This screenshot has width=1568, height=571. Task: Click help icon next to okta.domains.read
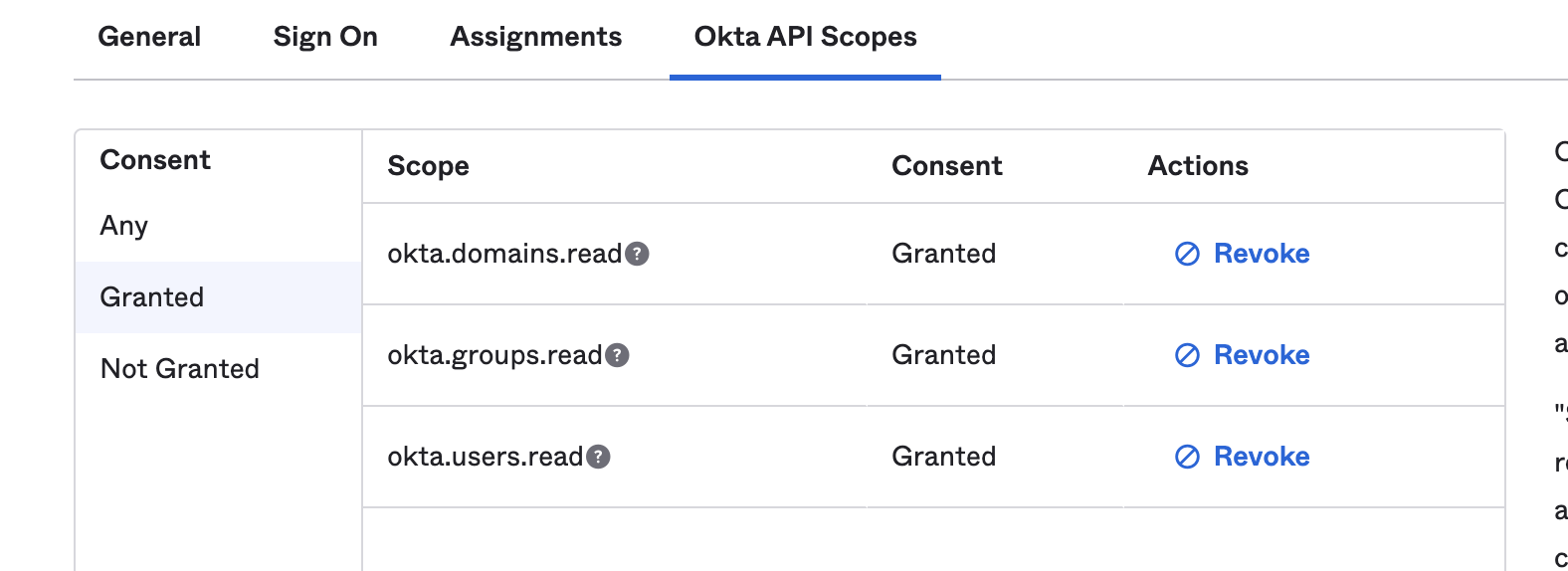pyautogui.click(x=637, y=254)
